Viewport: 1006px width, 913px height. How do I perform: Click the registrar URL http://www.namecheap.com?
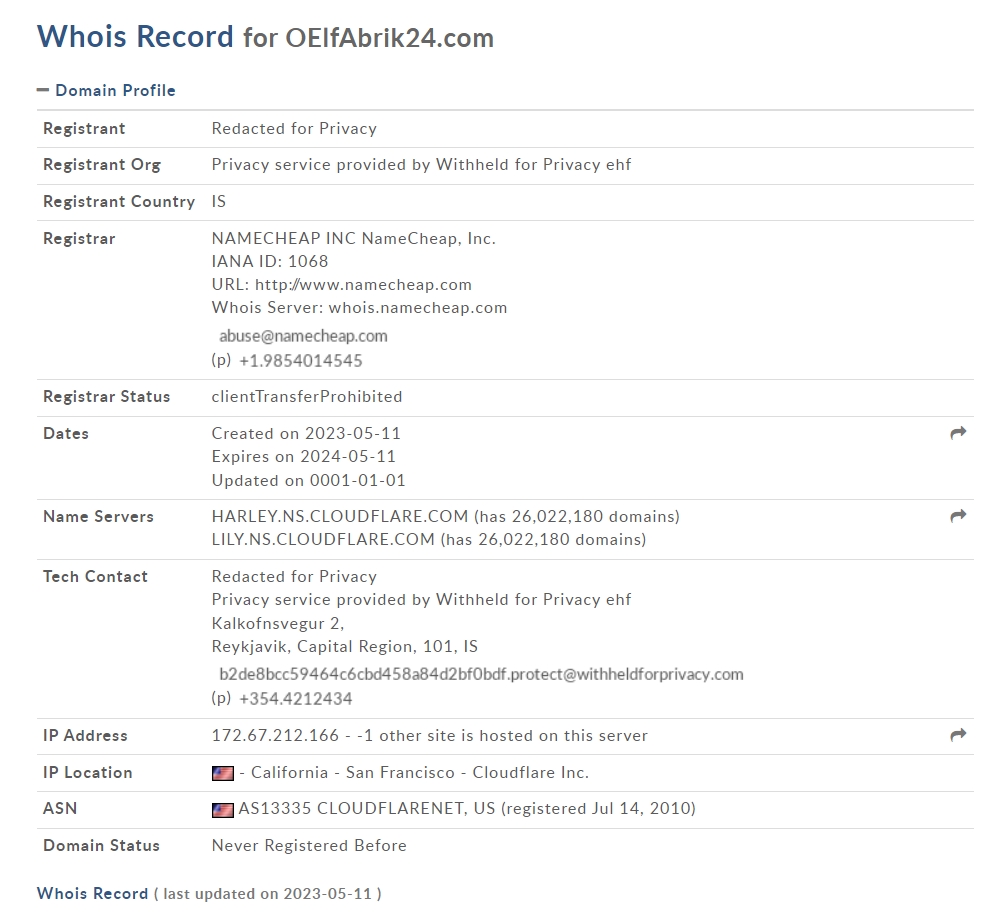(363, 285)
